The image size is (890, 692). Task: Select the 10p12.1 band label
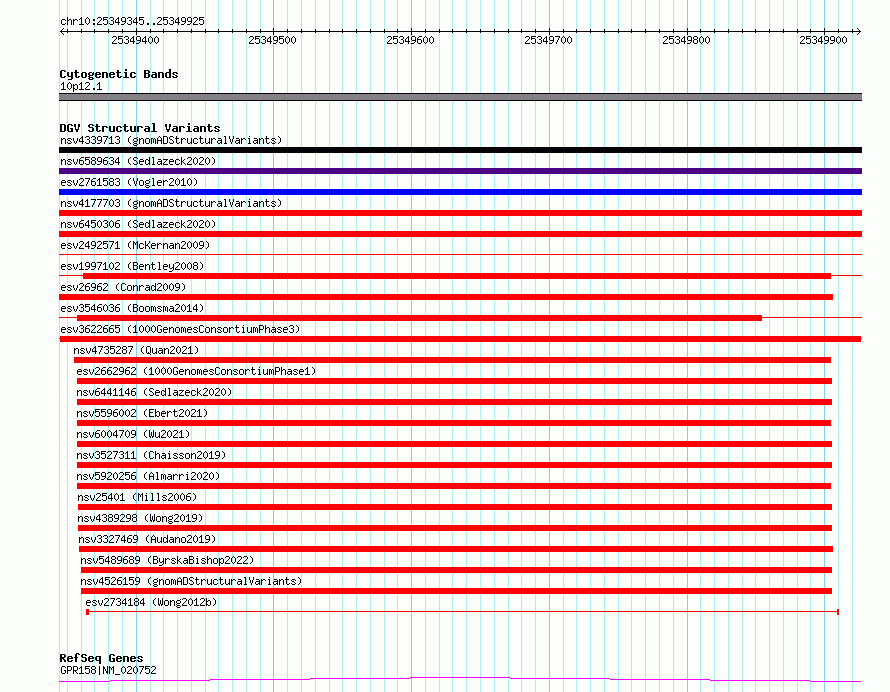pos(81,86)
